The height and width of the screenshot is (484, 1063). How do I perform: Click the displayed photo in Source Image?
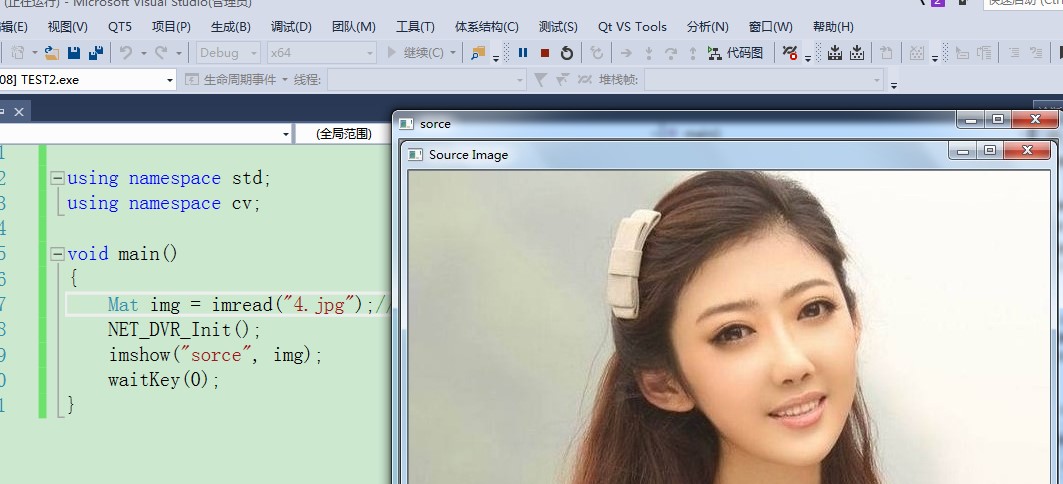click(728, 327)
